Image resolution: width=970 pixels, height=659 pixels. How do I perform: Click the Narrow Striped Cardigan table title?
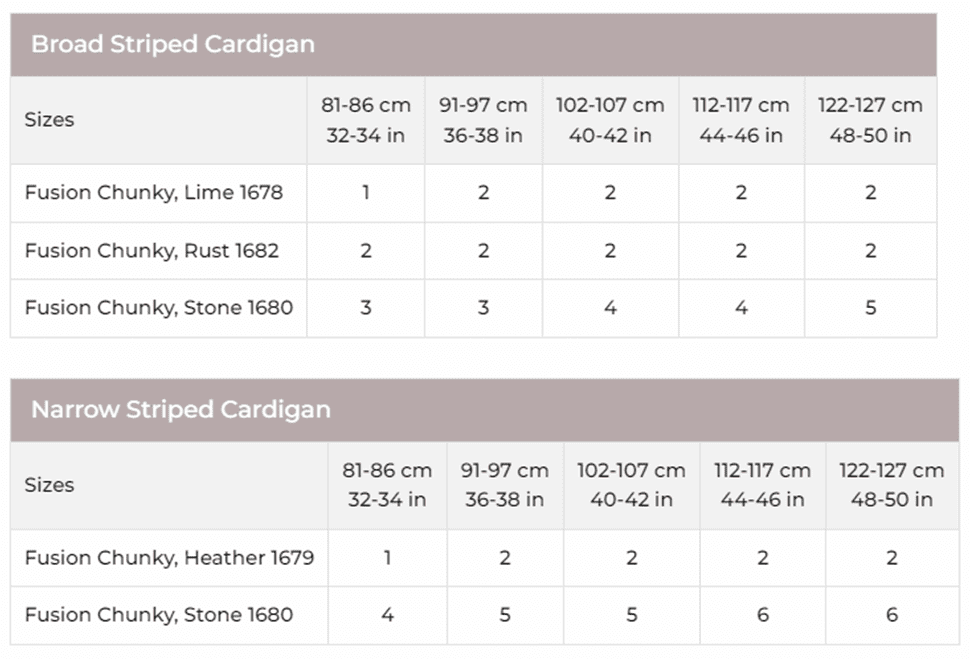pos(181,410)
